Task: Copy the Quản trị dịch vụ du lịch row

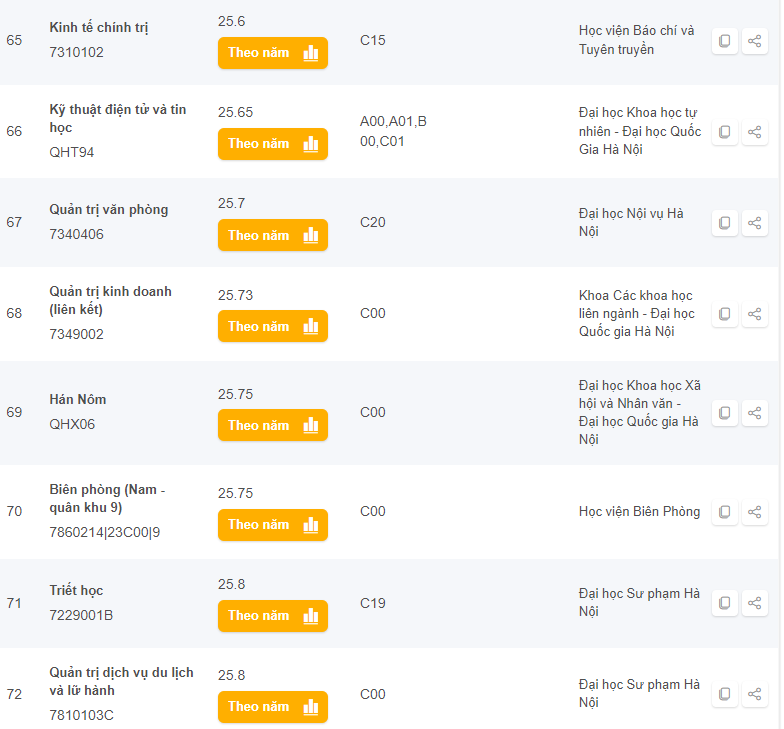Action: tap(725, 694)
